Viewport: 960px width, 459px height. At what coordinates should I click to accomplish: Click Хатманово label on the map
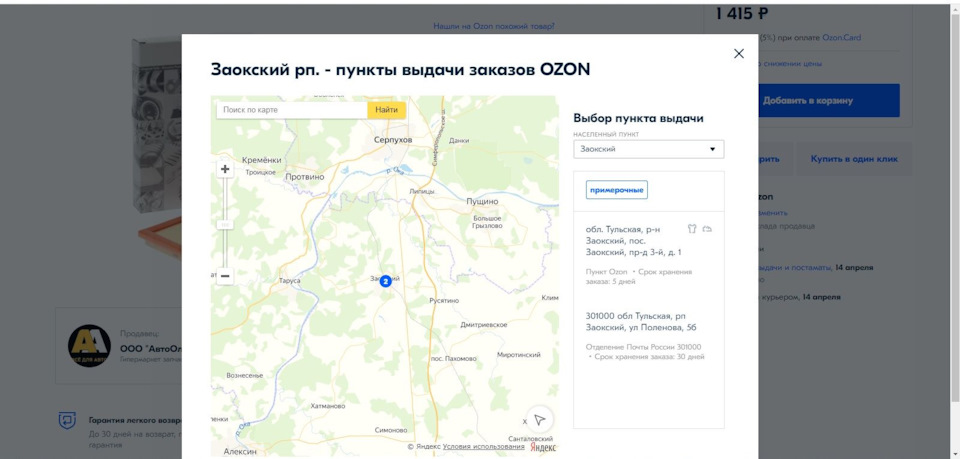coord(328,406)
